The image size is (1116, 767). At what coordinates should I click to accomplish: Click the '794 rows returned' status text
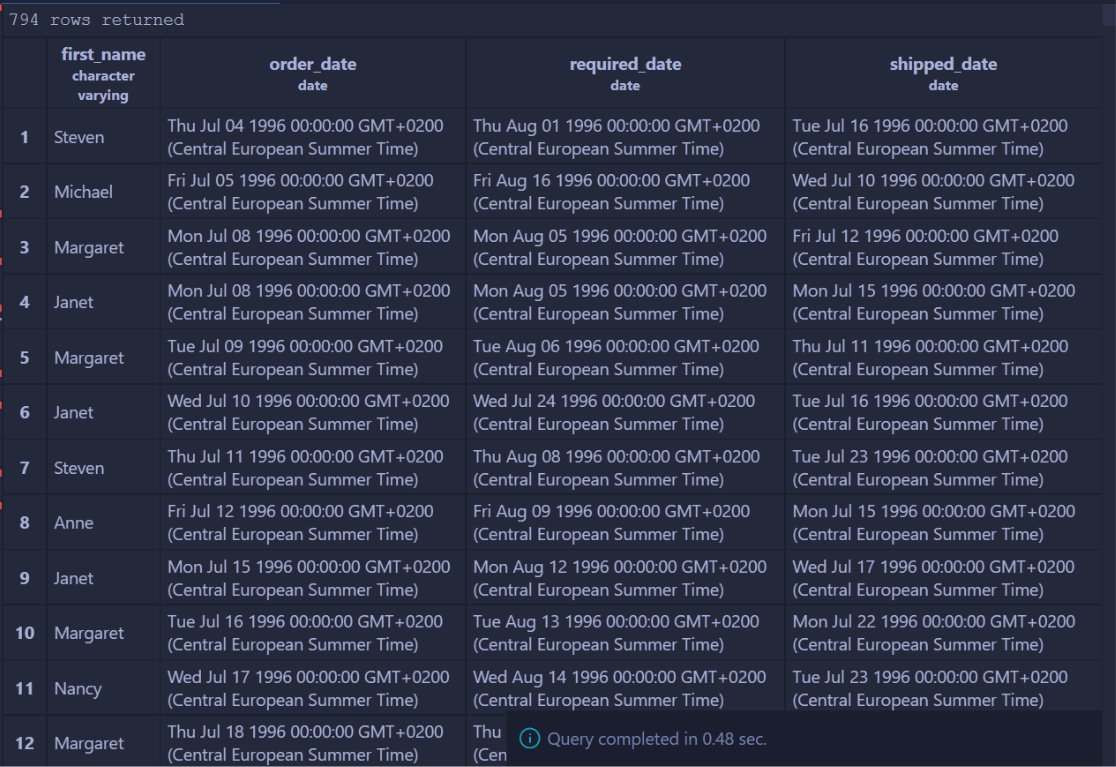coord(97,20)
